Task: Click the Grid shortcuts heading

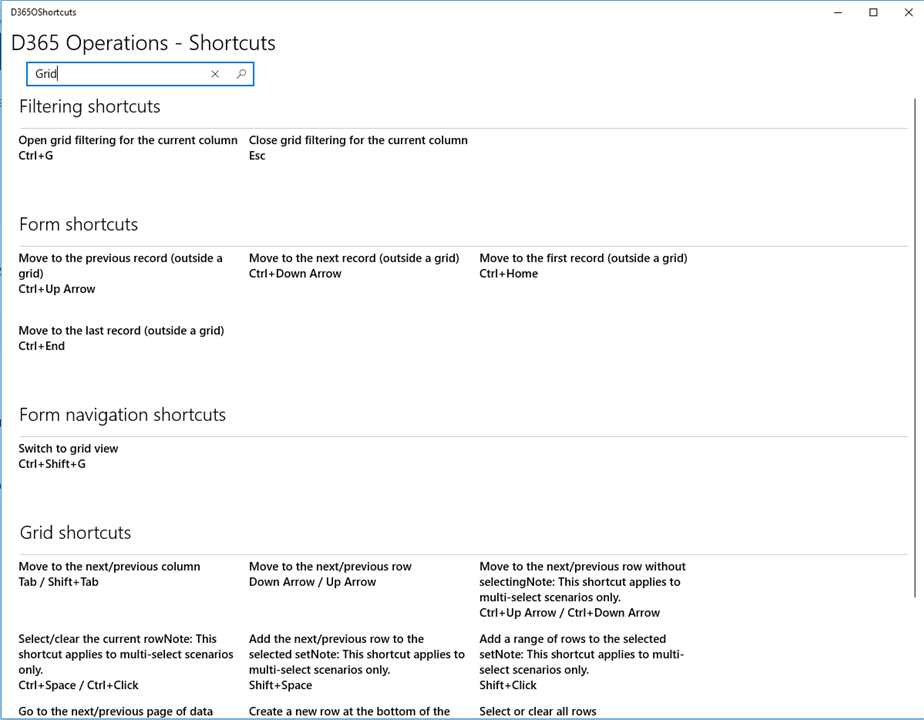Action: point(75,533)
